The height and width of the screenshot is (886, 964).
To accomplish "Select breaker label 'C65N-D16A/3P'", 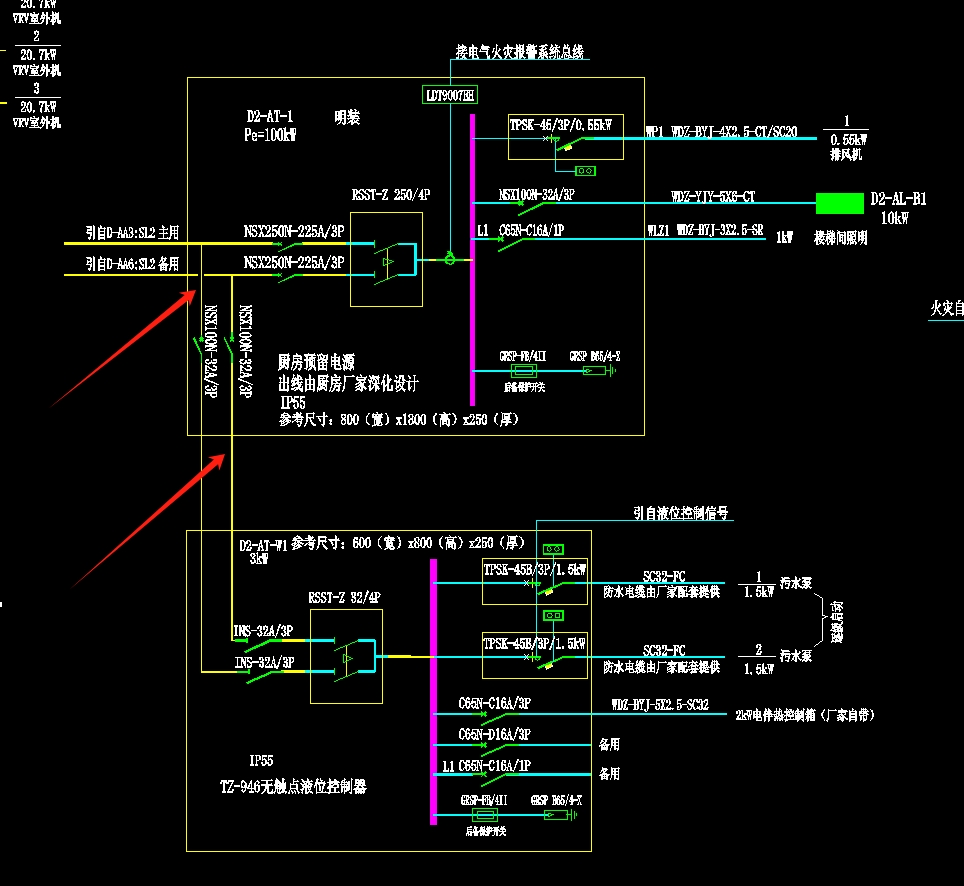I will point(495,734).
